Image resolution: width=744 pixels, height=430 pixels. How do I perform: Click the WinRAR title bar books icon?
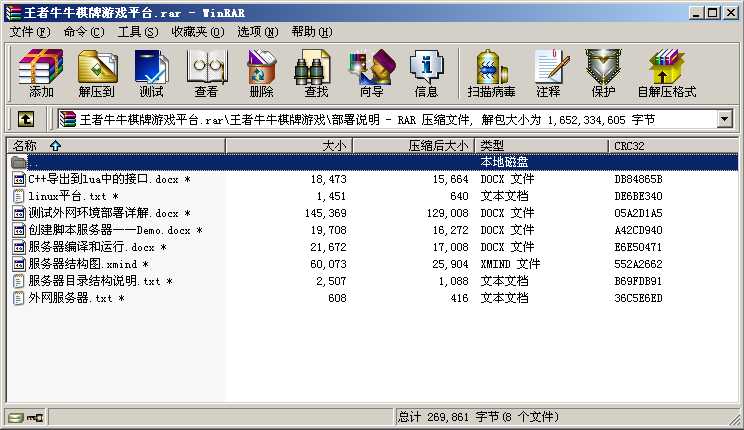tap(13, 12)
